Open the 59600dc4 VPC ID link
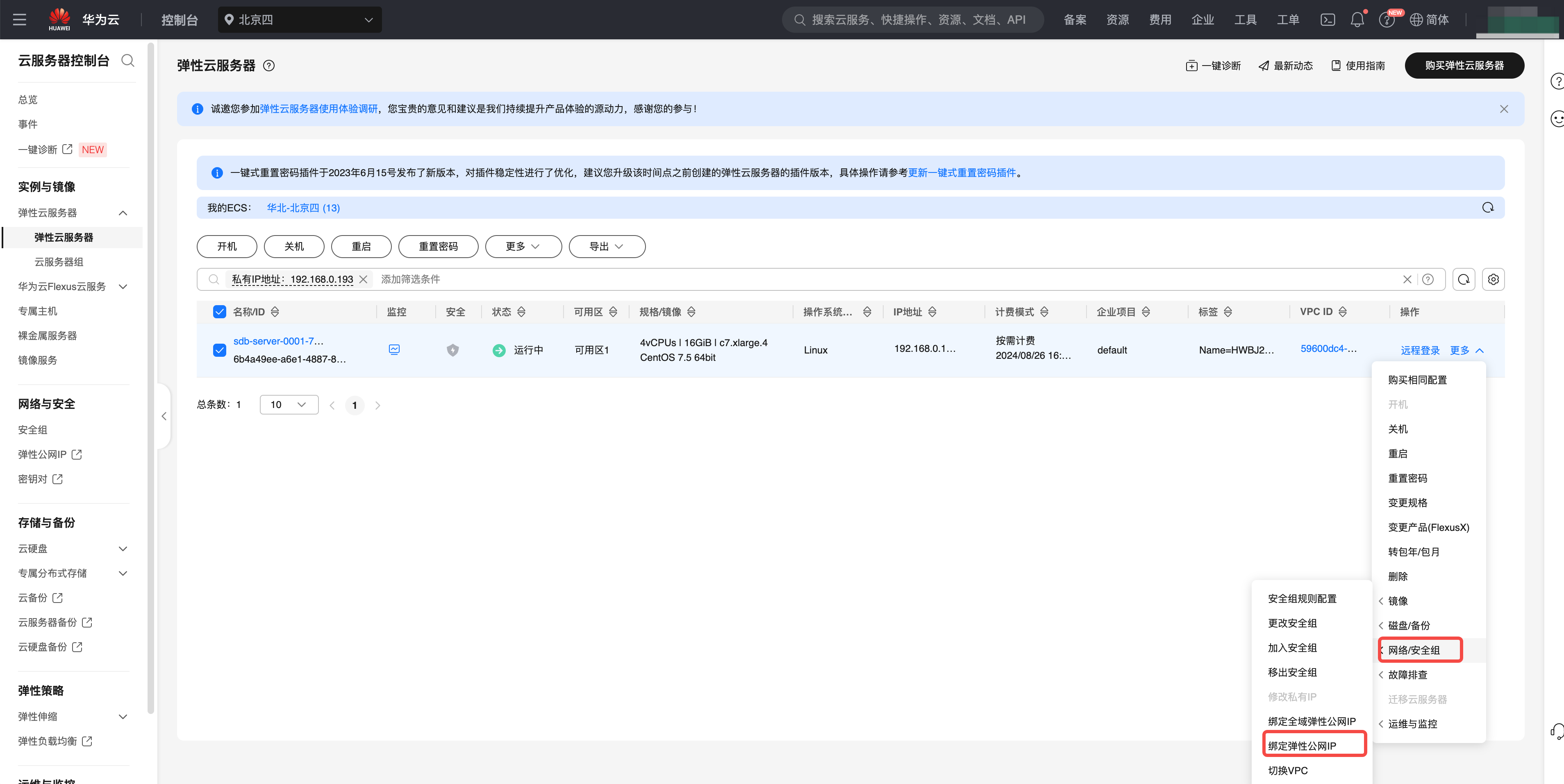Image resolution: width=1564 pixels, height=784 pixels. (1328, 348)
